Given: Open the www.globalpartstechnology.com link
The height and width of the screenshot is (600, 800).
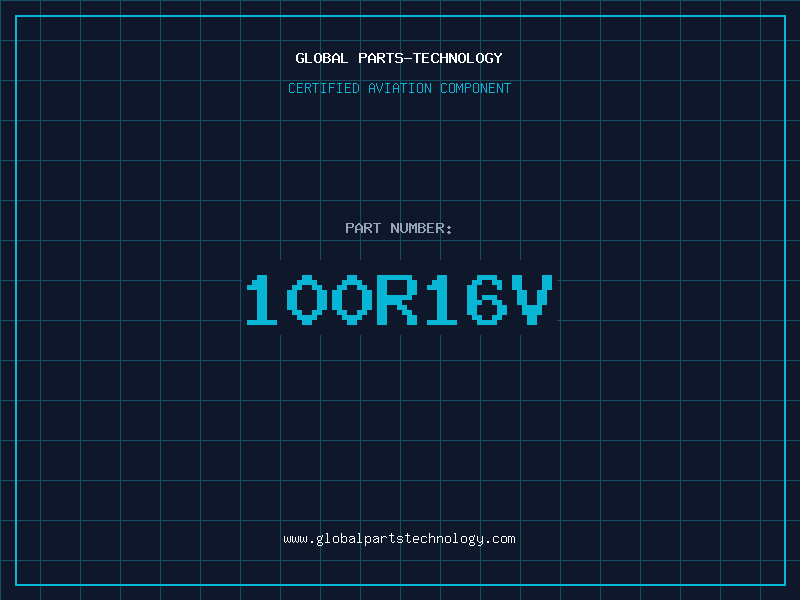Looking at the screenshot, I should tap(399, 539).
